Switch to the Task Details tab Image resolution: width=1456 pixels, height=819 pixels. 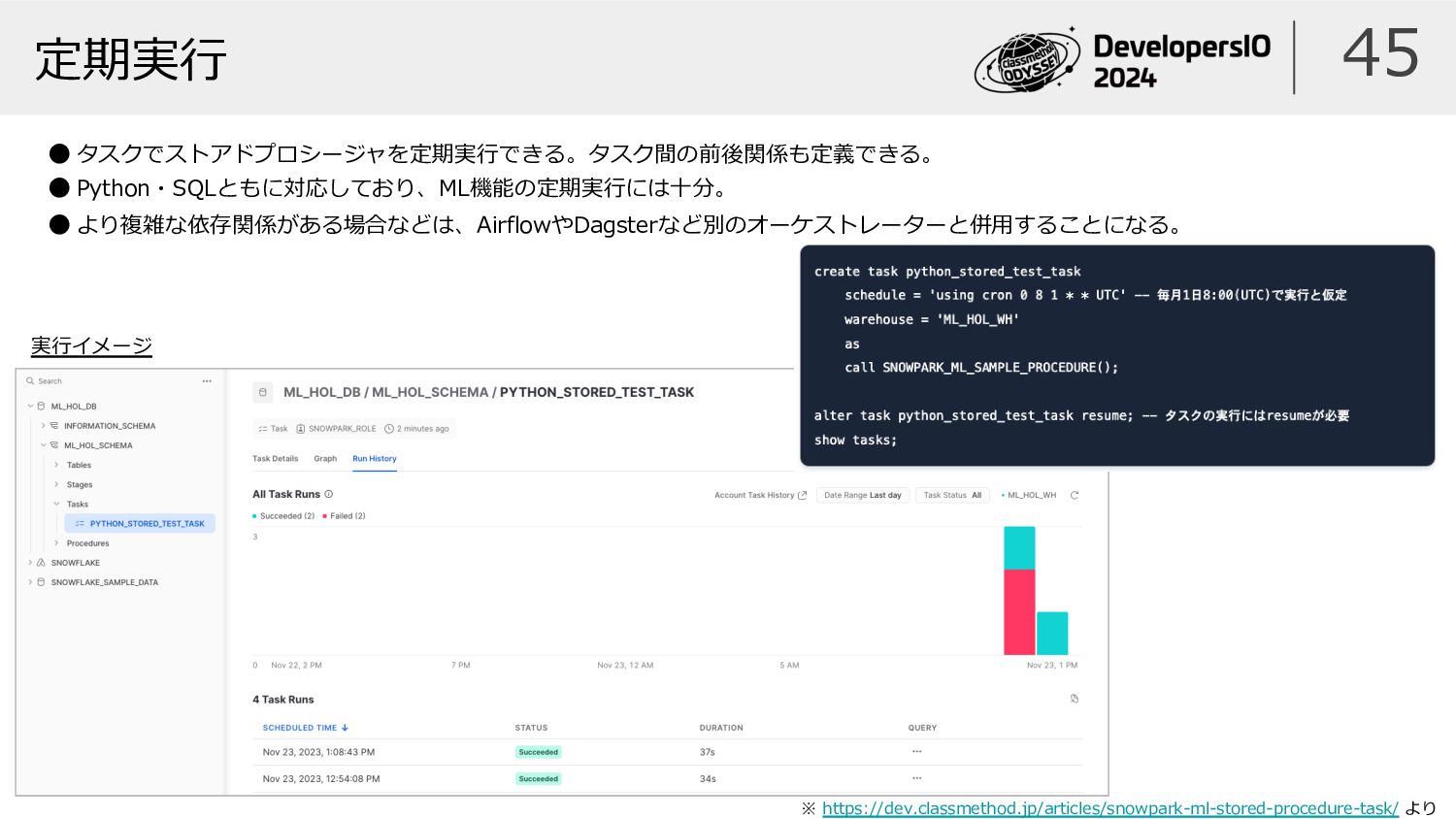pos(276,459)
